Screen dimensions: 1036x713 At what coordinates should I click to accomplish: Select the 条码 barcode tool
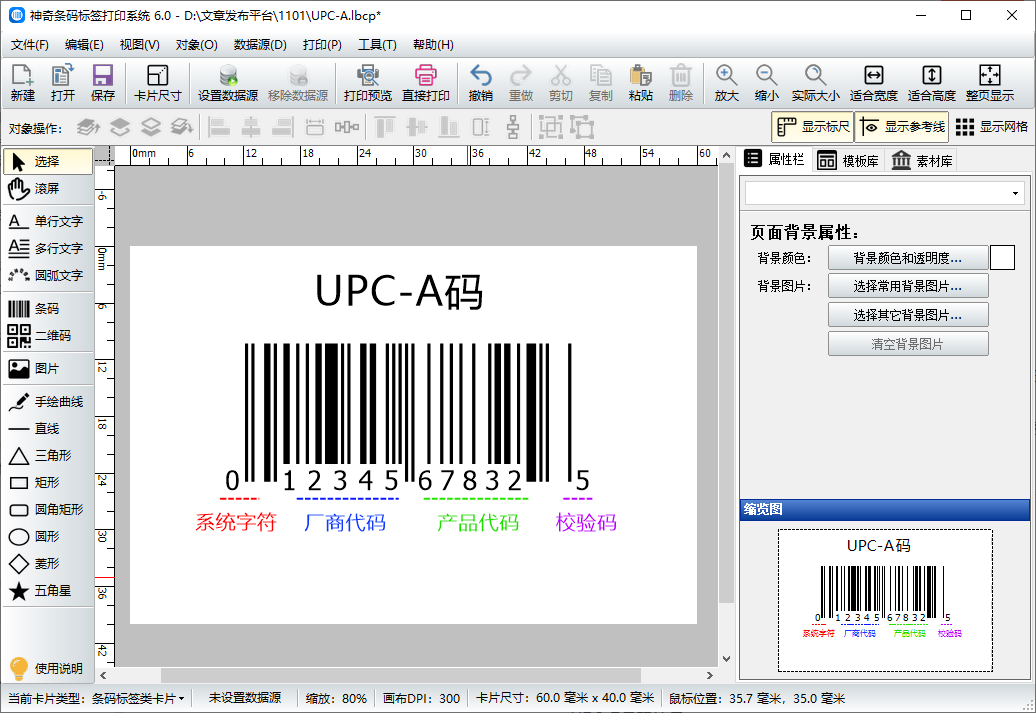[48, 308]
